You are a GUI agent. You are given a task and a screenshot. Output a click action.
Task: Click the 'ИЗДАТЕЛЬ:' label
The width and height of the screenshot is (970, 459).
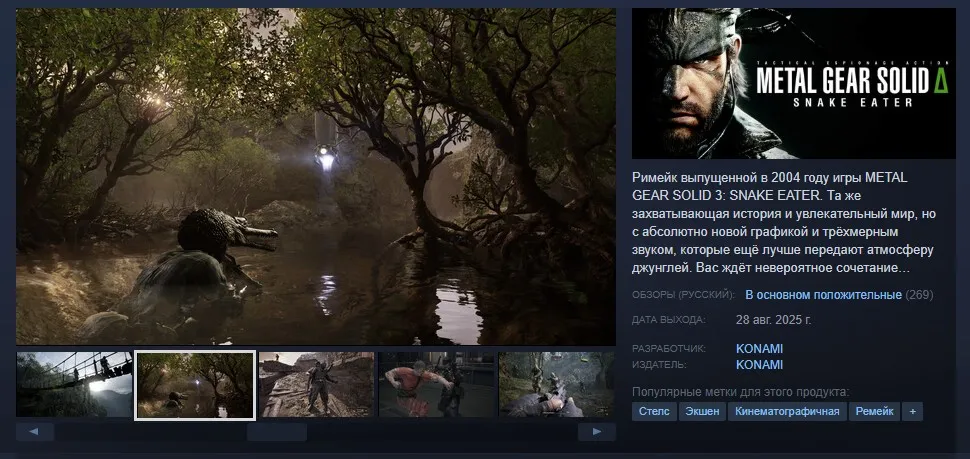pyautogui.click(x=659, y=365)
